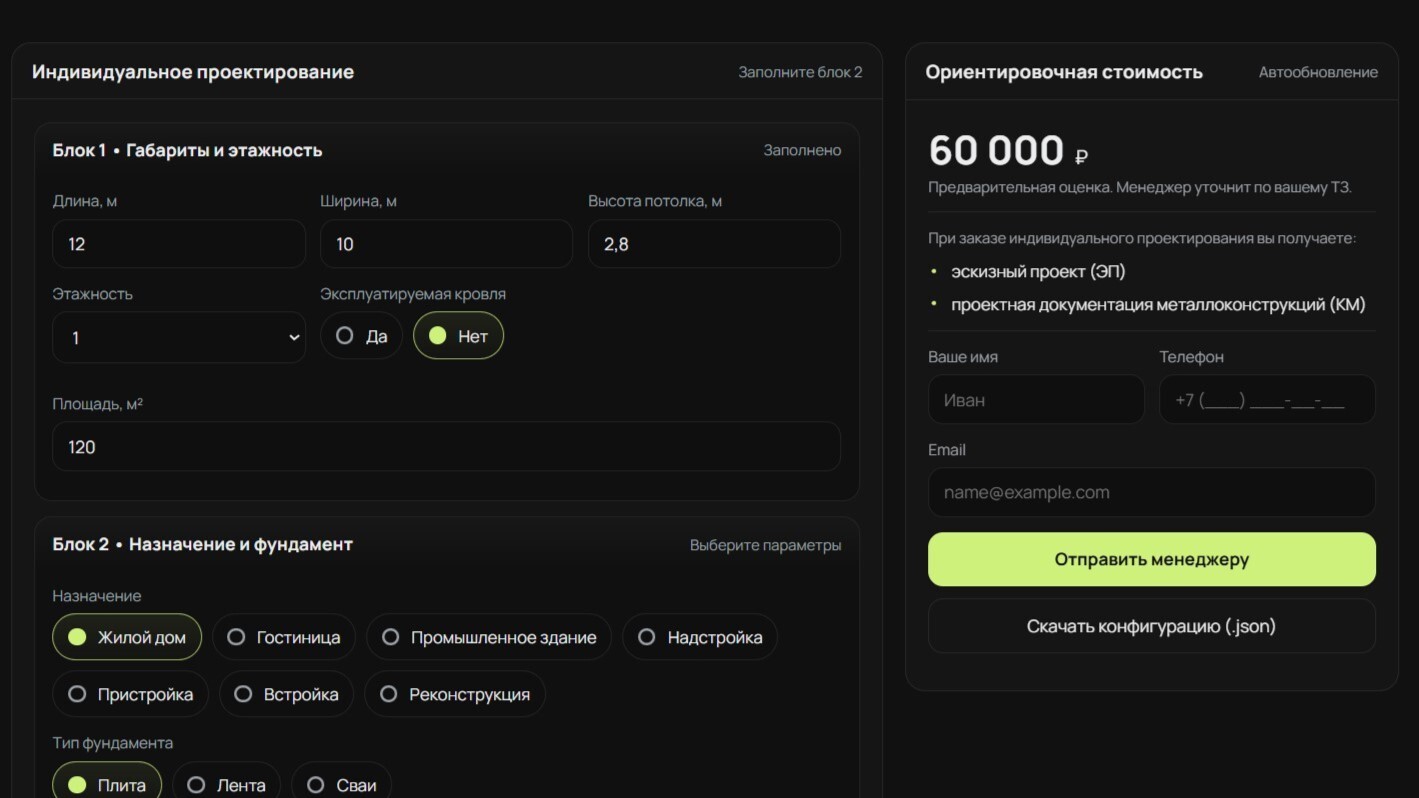Select "Лента" foundation type
The height and width of the screenshot is (798, 1419).
coord(226,784)
